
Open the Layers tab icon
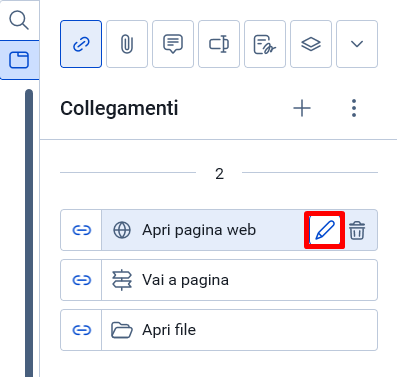pyautogui.click(x=311, y=44)
